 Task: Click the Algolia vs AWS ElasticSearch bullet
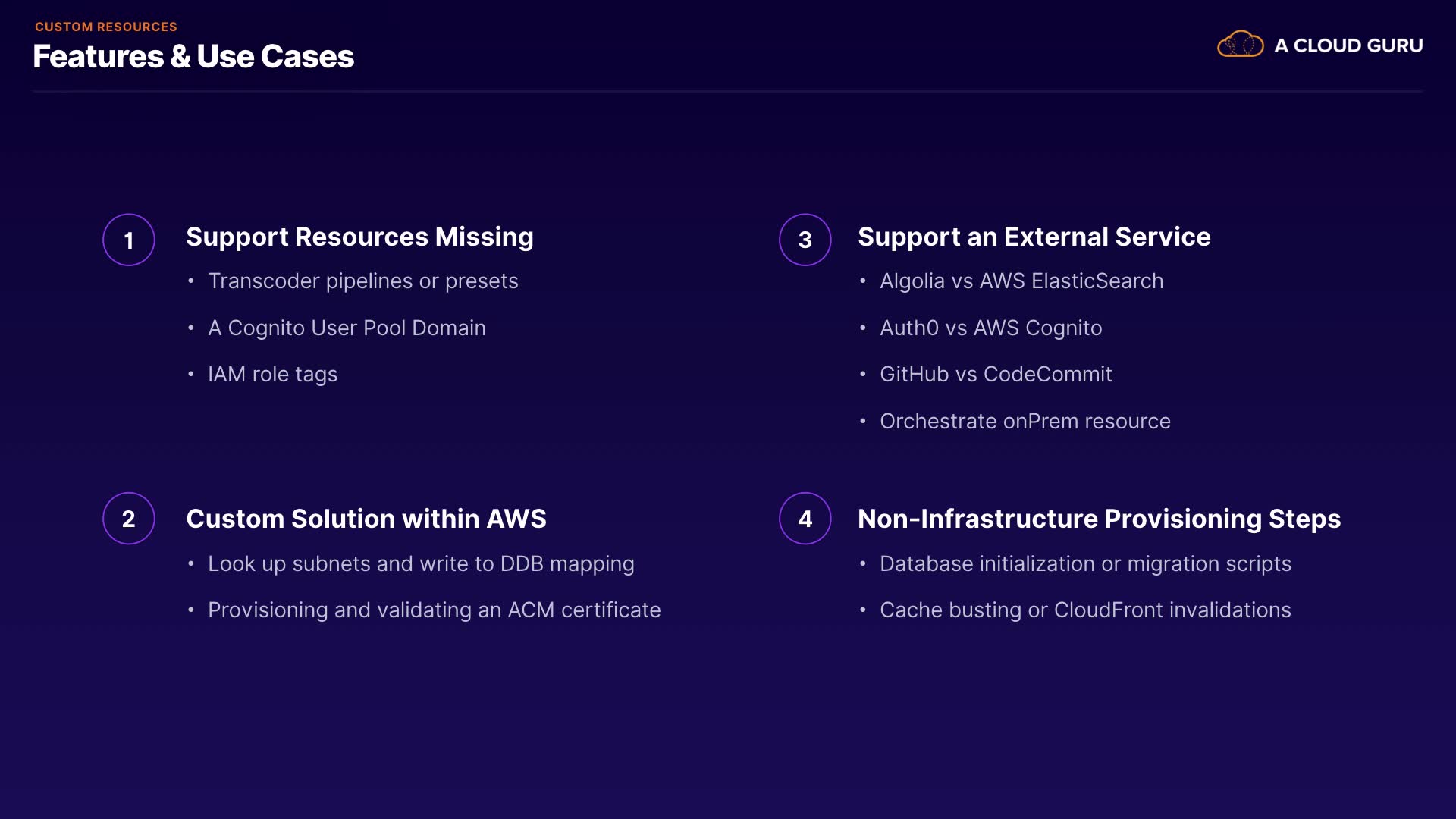(1021, 281)
